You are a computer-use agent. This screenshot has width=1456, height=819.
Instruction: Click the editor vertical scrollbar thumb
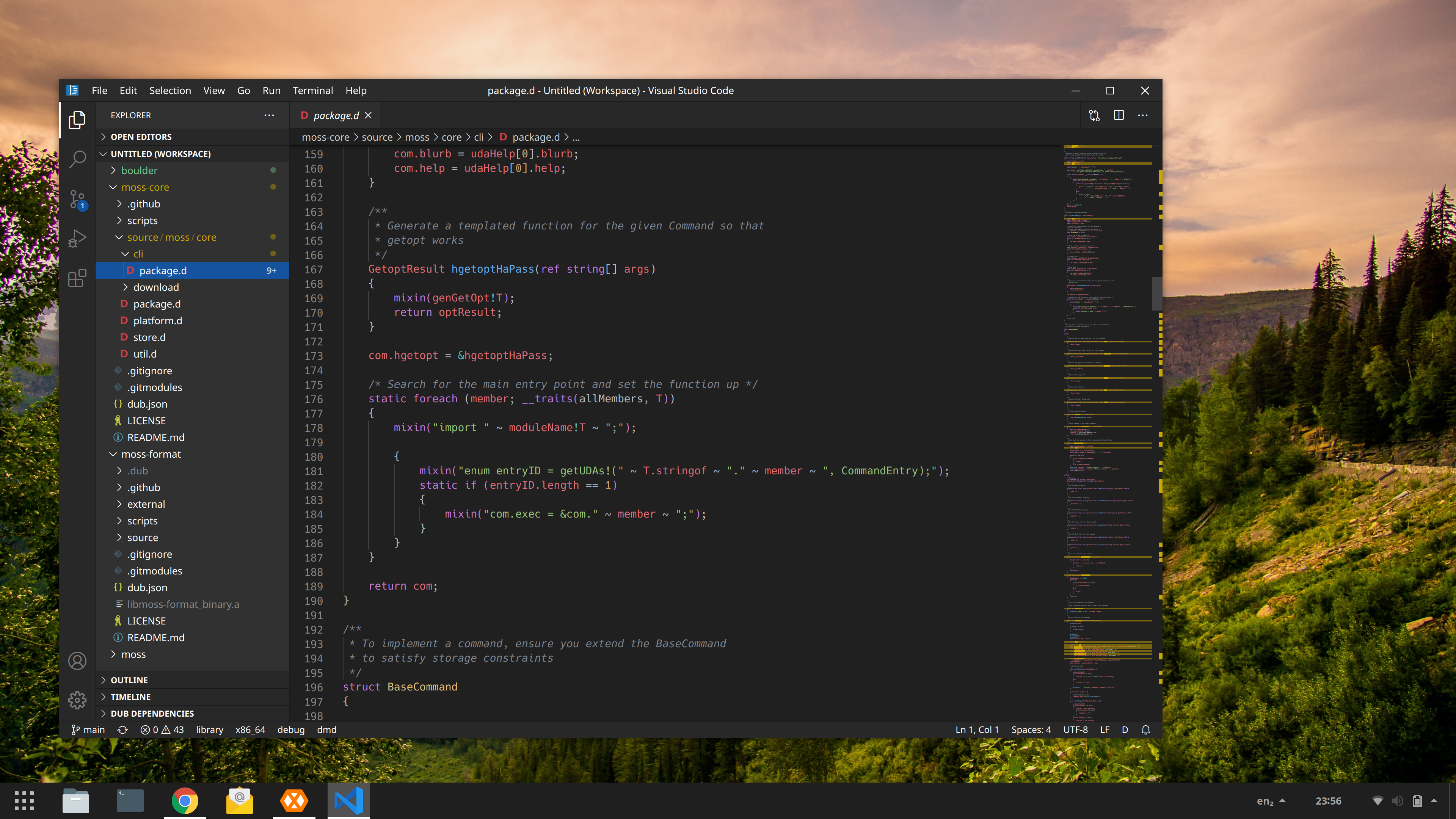[1156, 293]
